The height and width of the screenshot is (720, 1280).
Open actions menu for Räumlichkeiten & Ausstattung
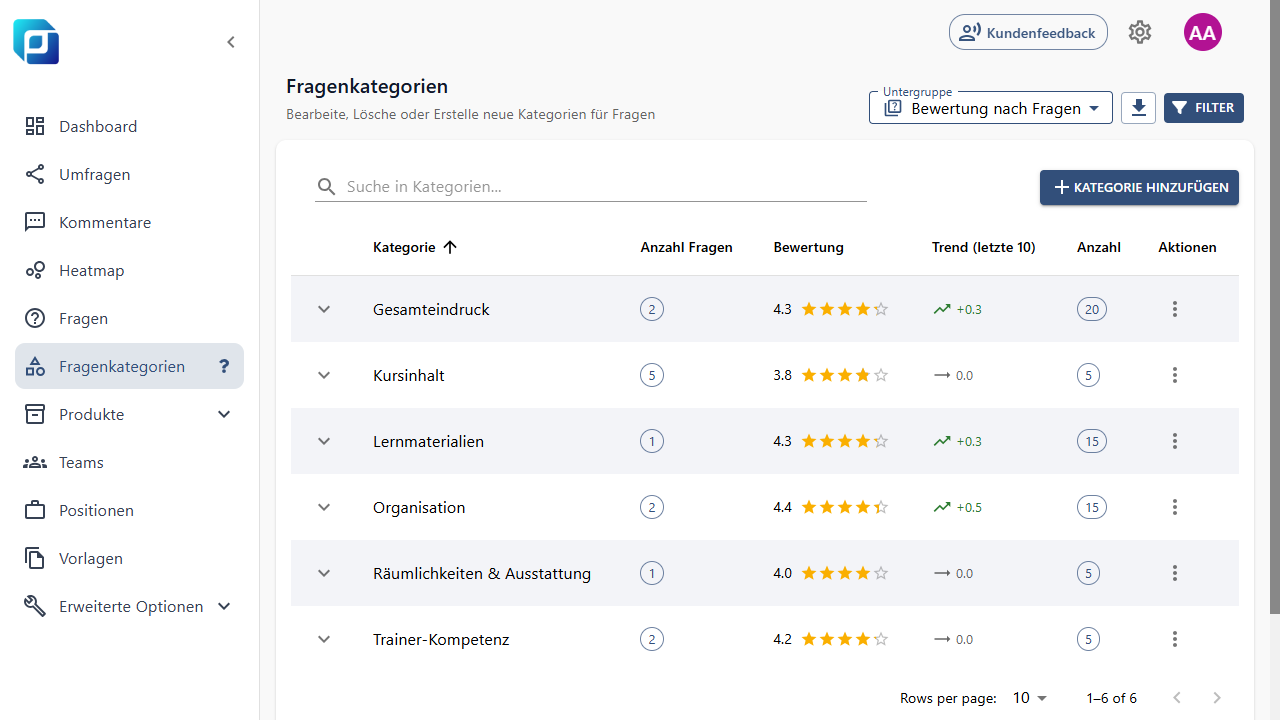[x=1175, y=573]
